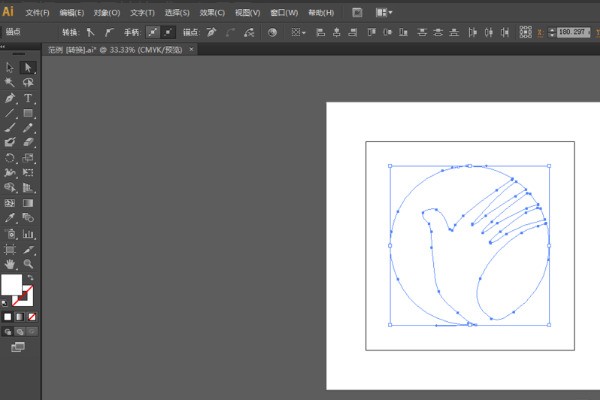This screenshot has width=600, height=400.
Task: Convert anchor points to corner
Action: click(x=90, y=32)
